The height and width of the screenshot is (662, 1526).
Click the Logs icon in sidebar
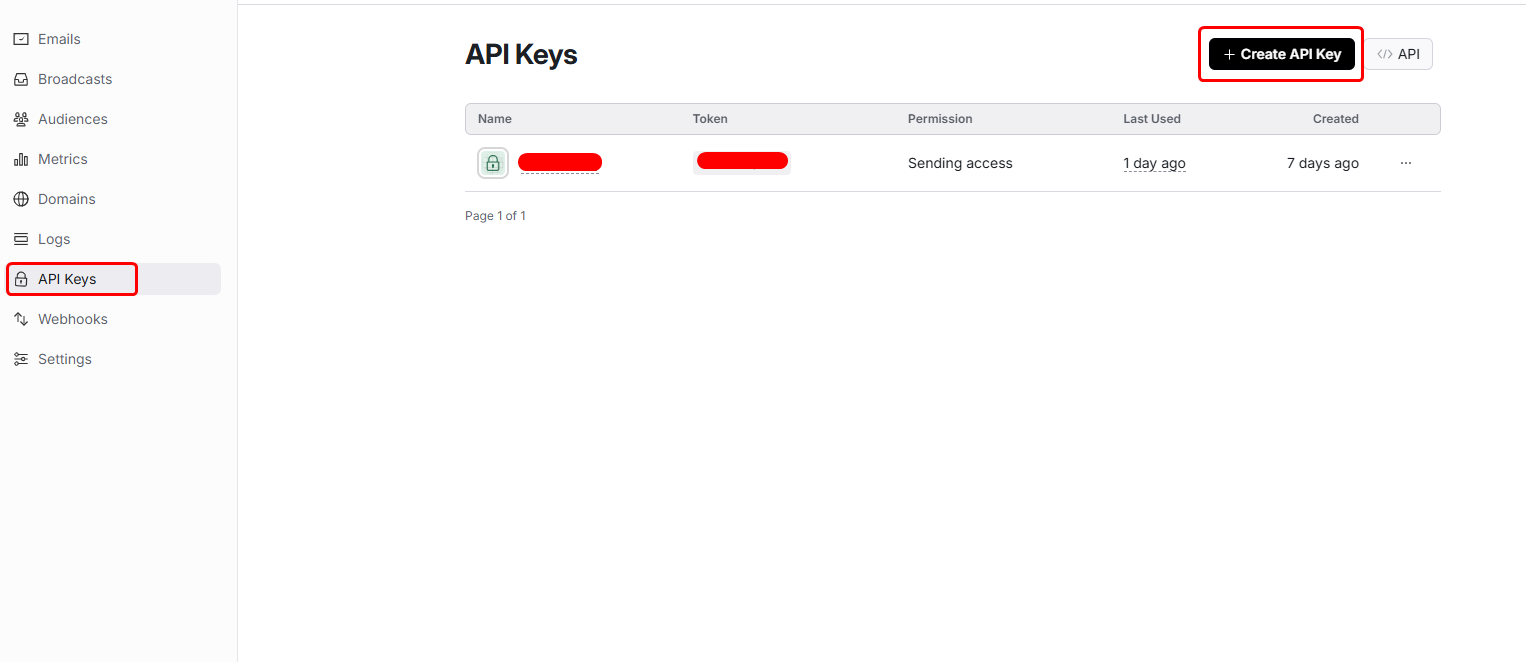[20, 239]
